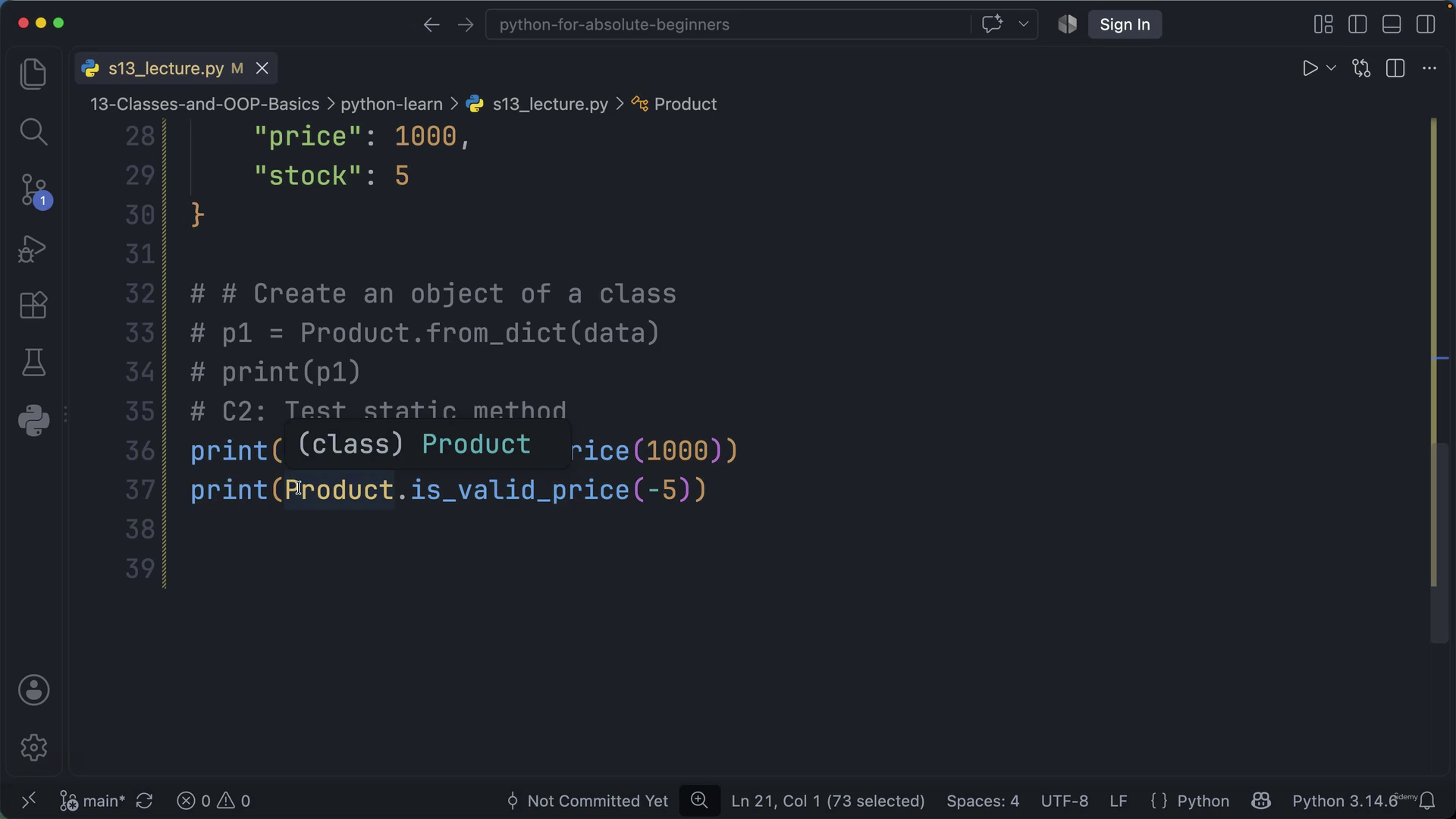Open Source Control with 1 change

tap(35, 190)
